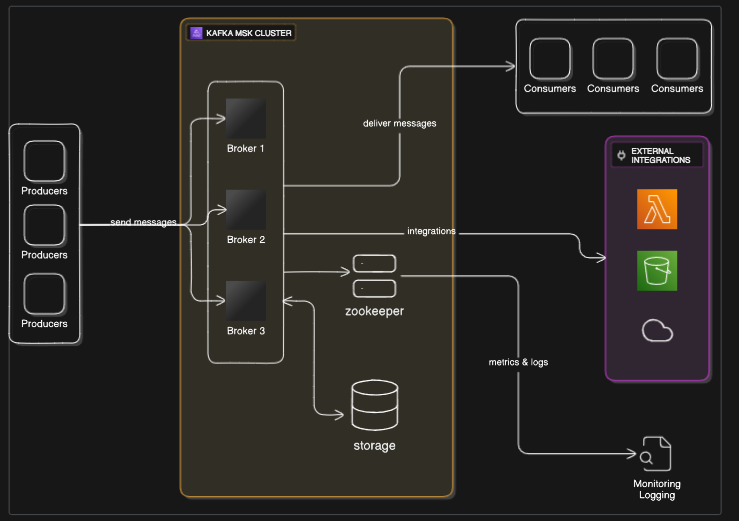Select the bottommost Producers box icon
Image resolution: width=739 pixels, height=521 pixels.
44,294
